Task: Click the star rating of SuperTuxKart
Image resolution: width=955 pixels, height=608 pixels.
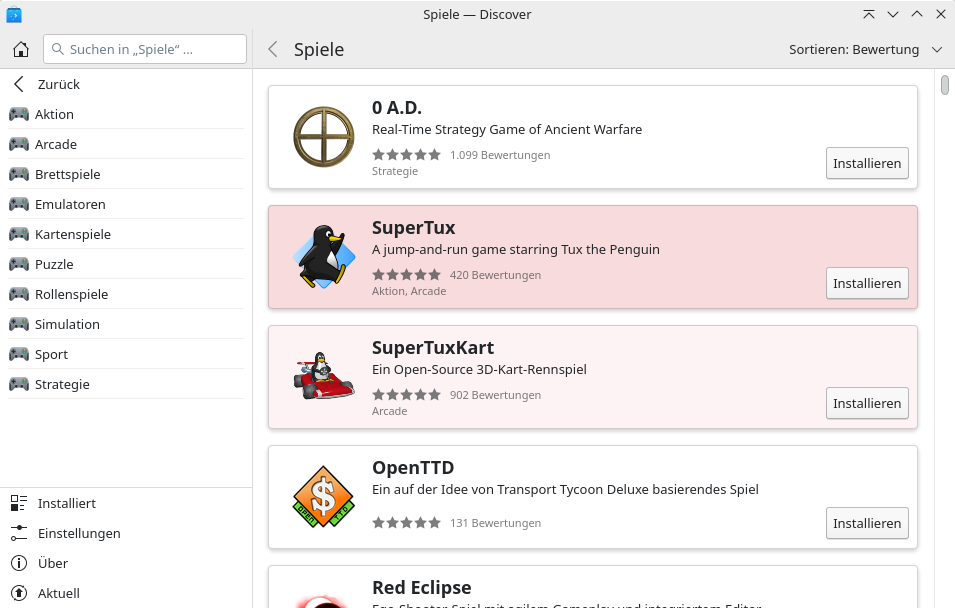Action: [406, 395]
